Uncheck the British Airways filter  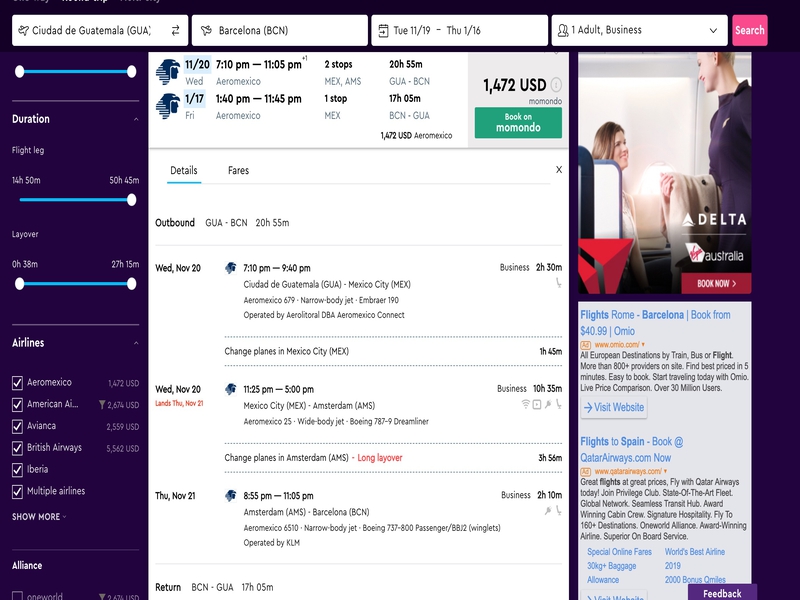tap(17, 448)
